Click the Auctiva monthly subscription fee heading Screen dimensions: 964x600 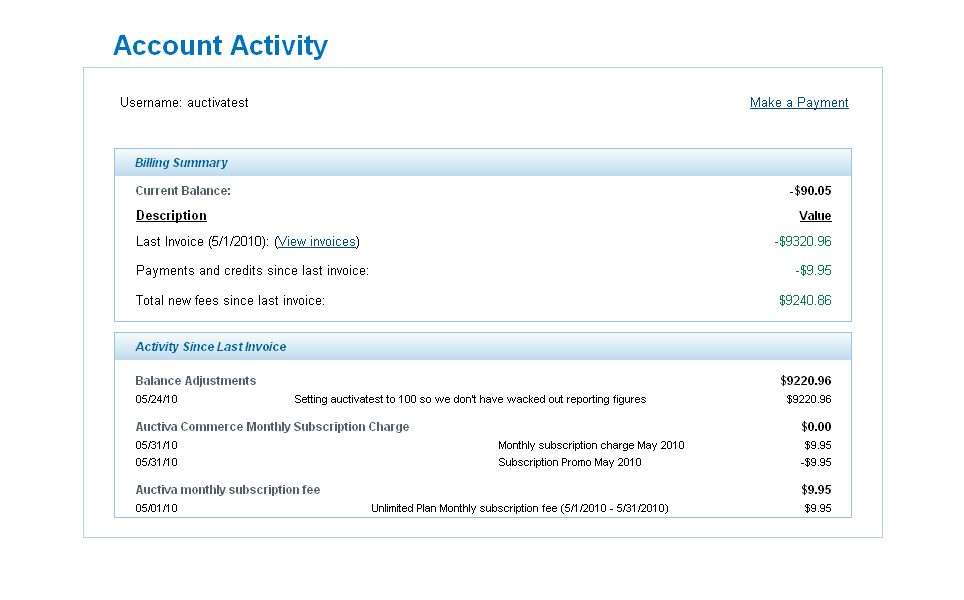click(228, 489)
